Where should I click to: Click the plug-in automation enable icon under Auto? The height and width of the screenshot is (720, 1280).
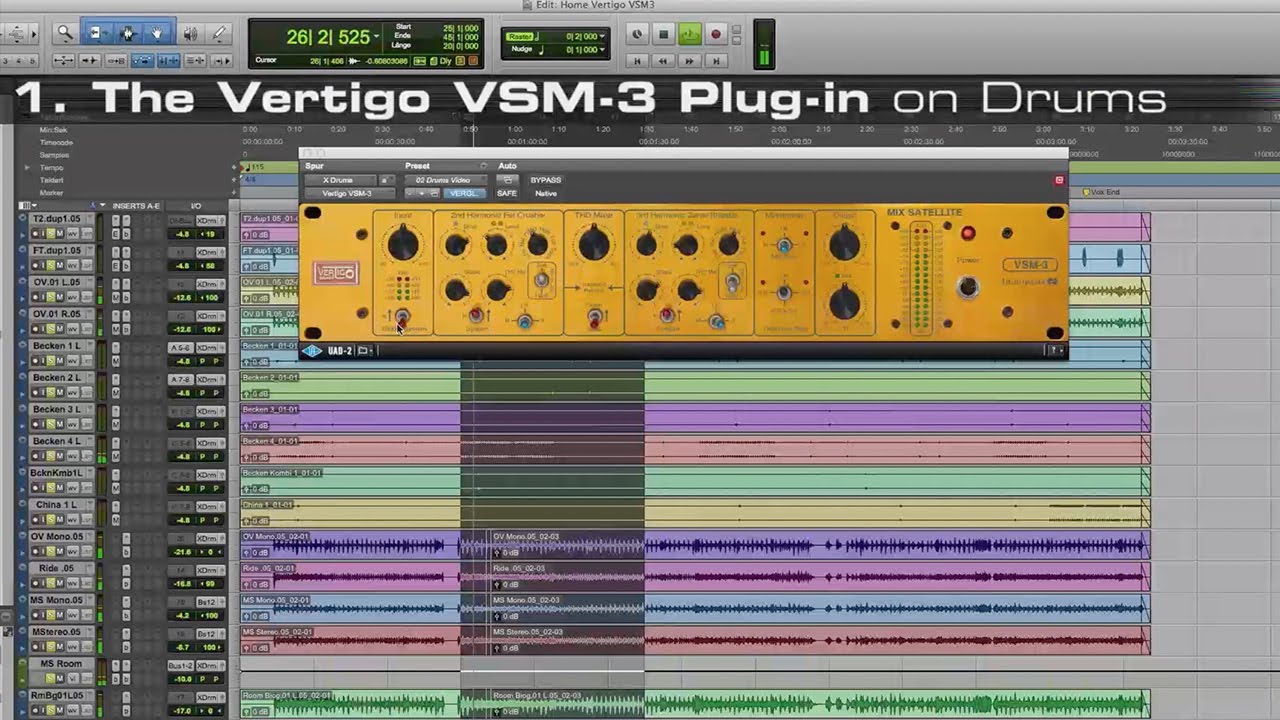(x=507, y=180)
